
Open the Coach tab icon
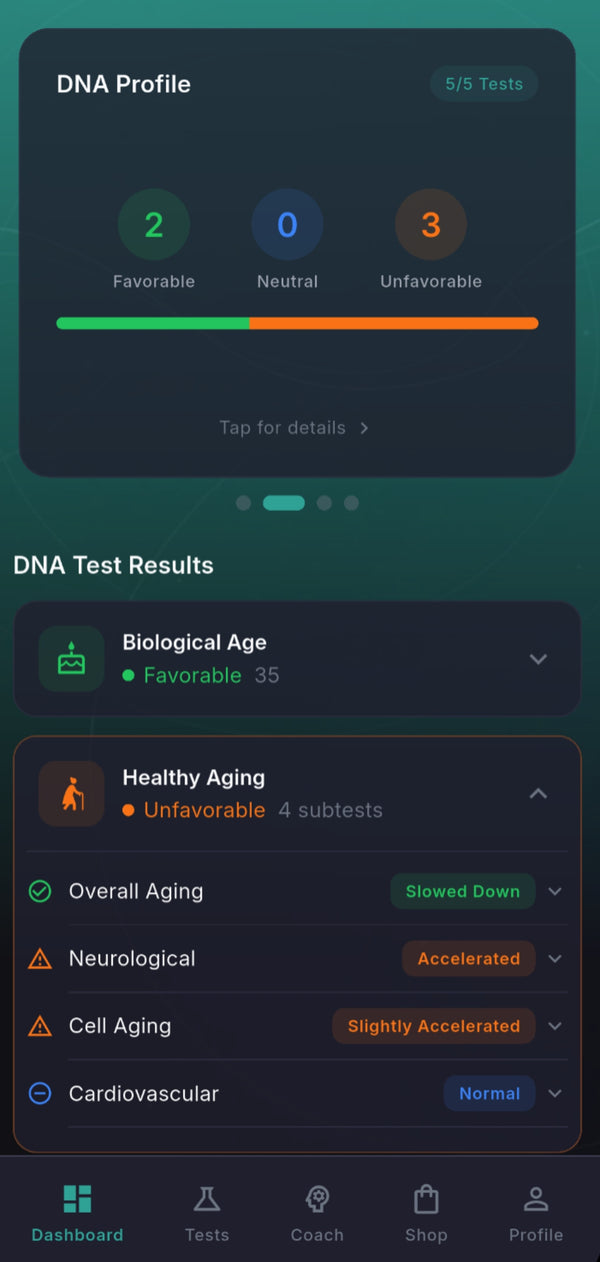pos(317,1199)
